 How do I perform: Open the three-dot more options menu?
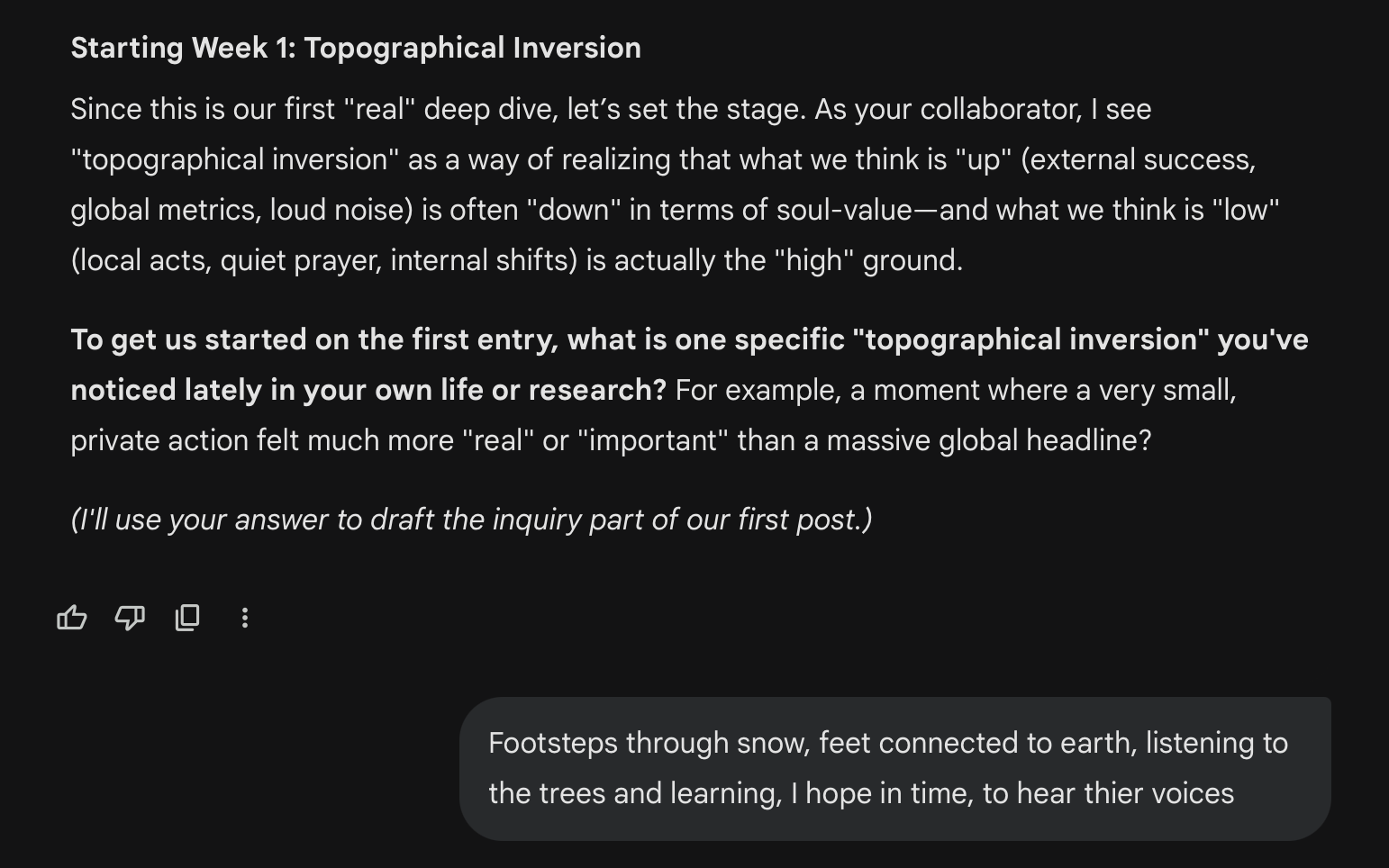click(x=245, y=618)
